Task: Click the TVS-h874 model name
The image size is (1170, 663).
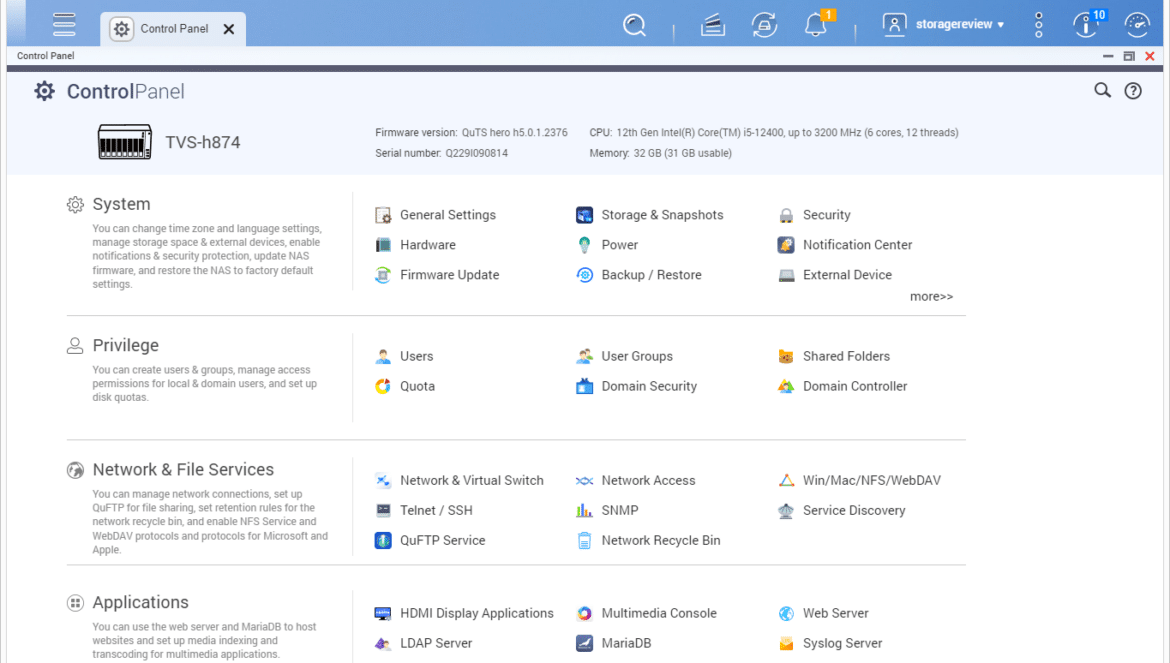Action: tap(202, 142)
